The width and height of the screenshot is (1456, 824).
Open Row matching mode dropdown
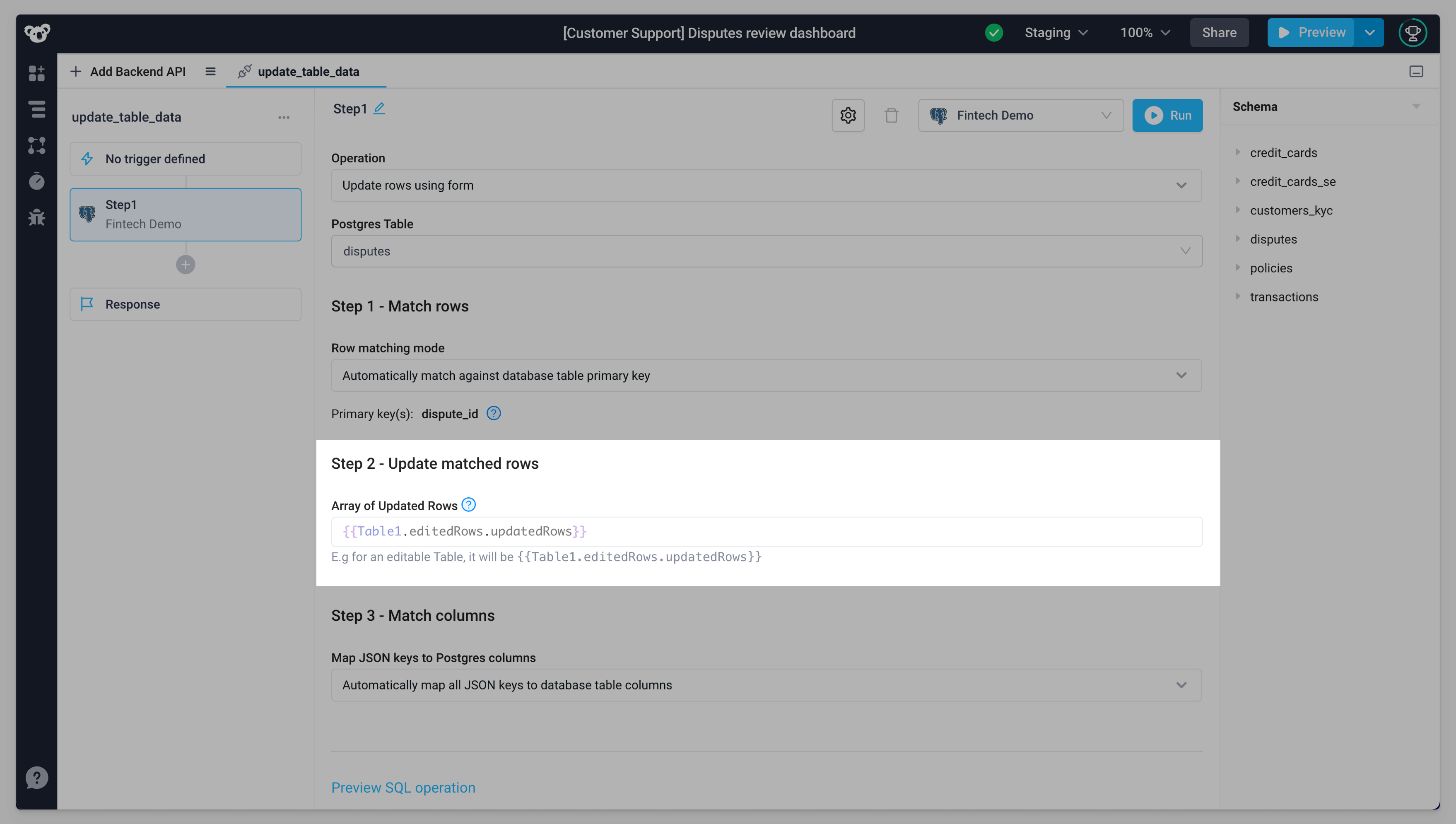766,376
